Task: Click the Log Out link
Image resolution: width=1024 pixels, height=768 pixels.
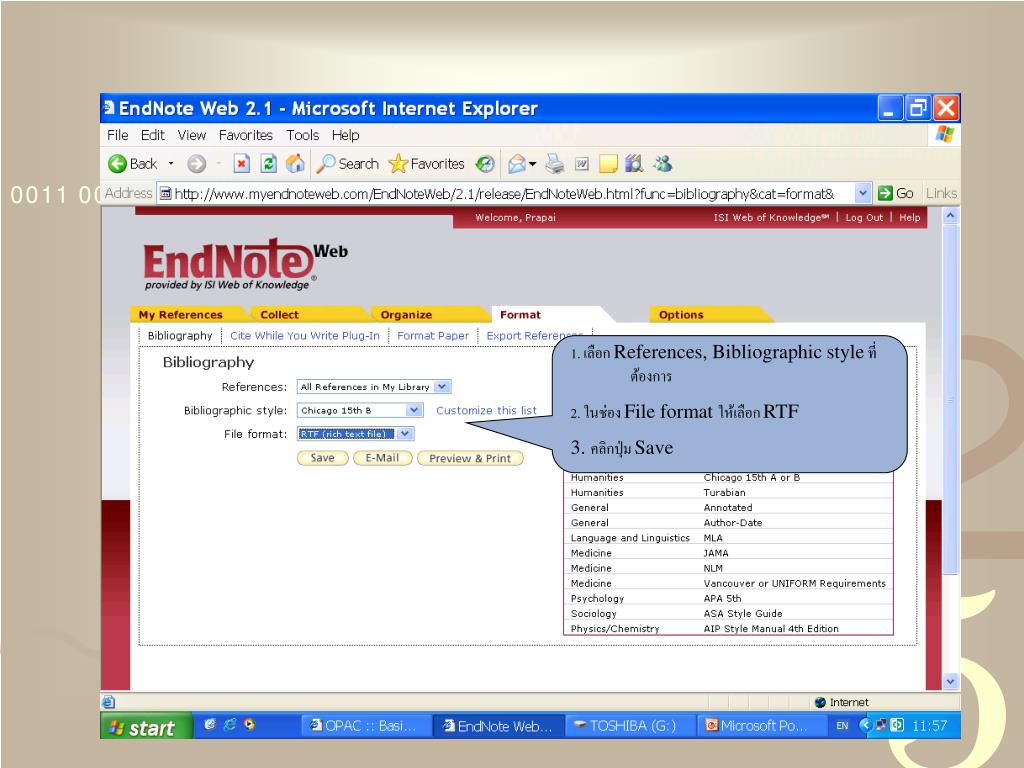Action: pyautogui.click(x=864, y=217)
